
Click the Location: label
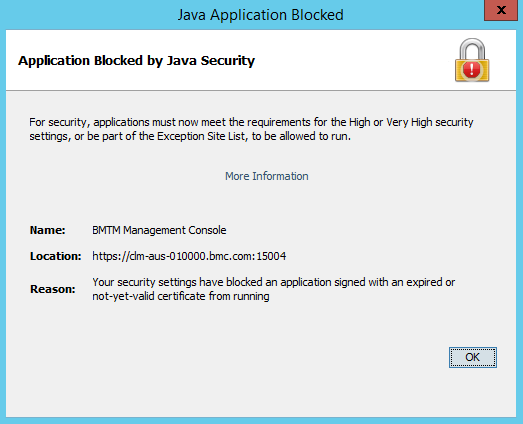tap(55, 256)
